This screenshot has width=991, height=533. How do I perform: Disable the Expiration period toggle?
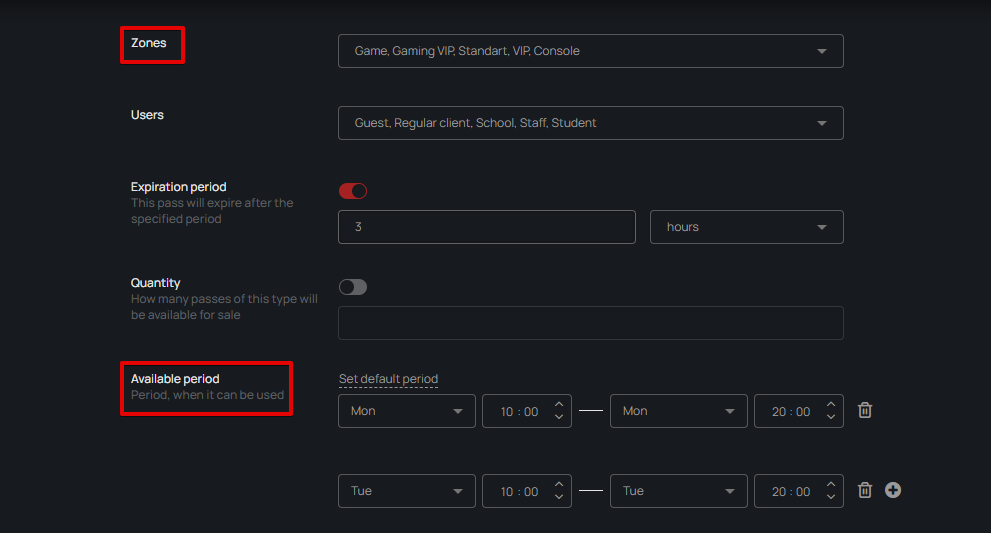353,191
